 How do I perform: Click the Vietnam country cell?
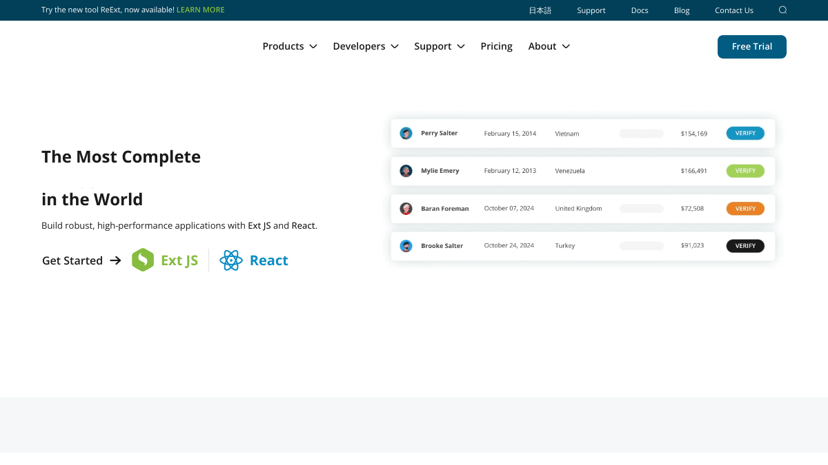pyautogui.click(x=567, y=134)
